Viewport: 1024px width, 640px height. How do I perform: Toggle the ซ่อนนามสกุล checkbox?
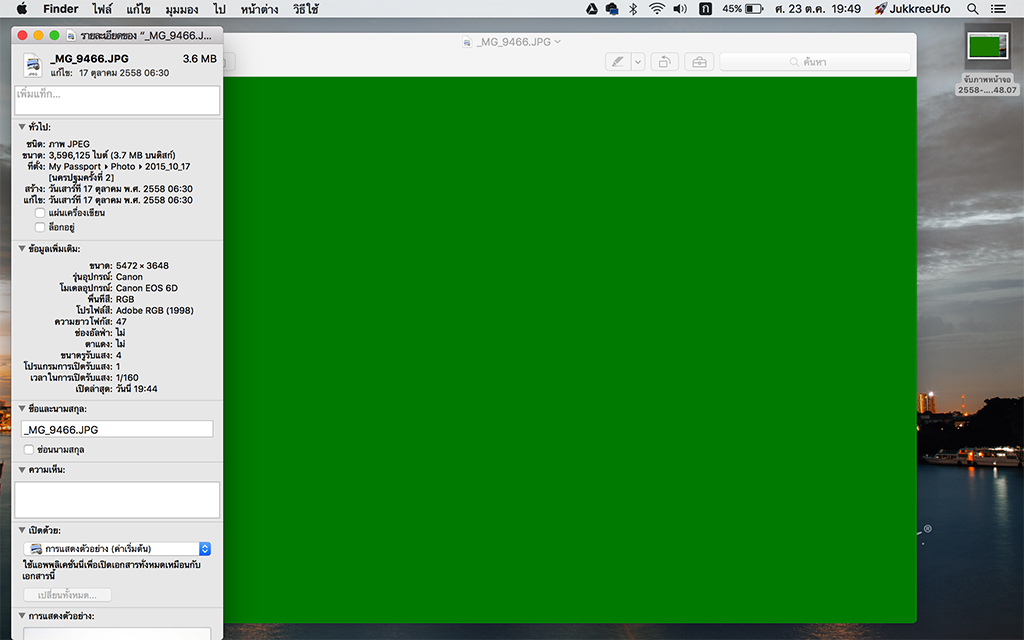tap(29, 449)
